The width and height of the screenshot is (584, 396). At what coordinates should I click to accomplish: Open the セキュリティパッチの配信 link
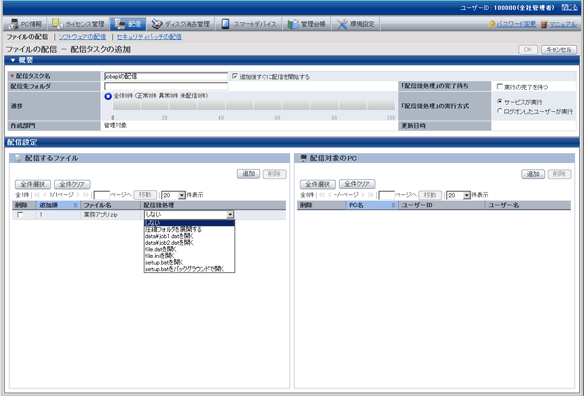[x=149, y=37]
